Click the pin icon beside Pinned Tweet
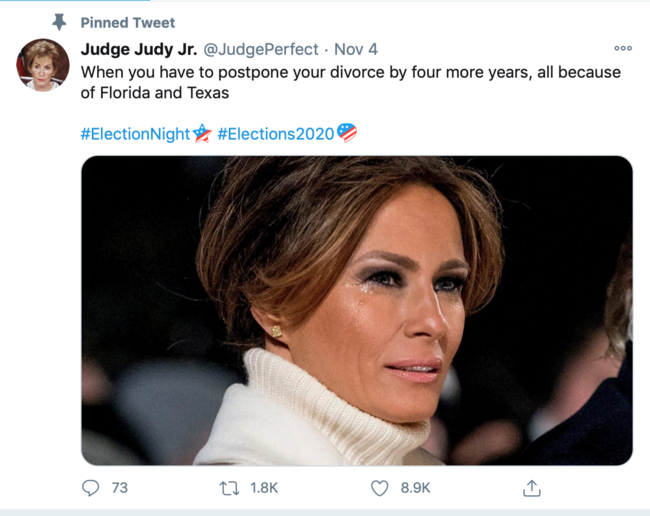 tap(59, 22)
